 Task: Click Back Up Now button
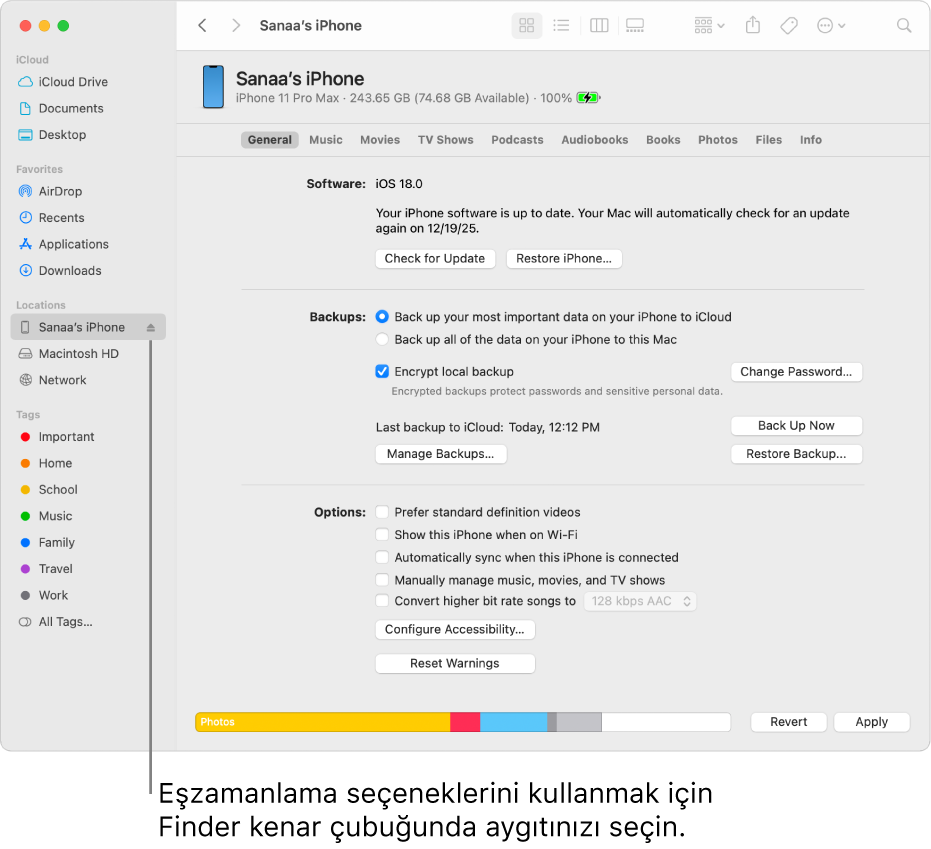click(796, 426)
